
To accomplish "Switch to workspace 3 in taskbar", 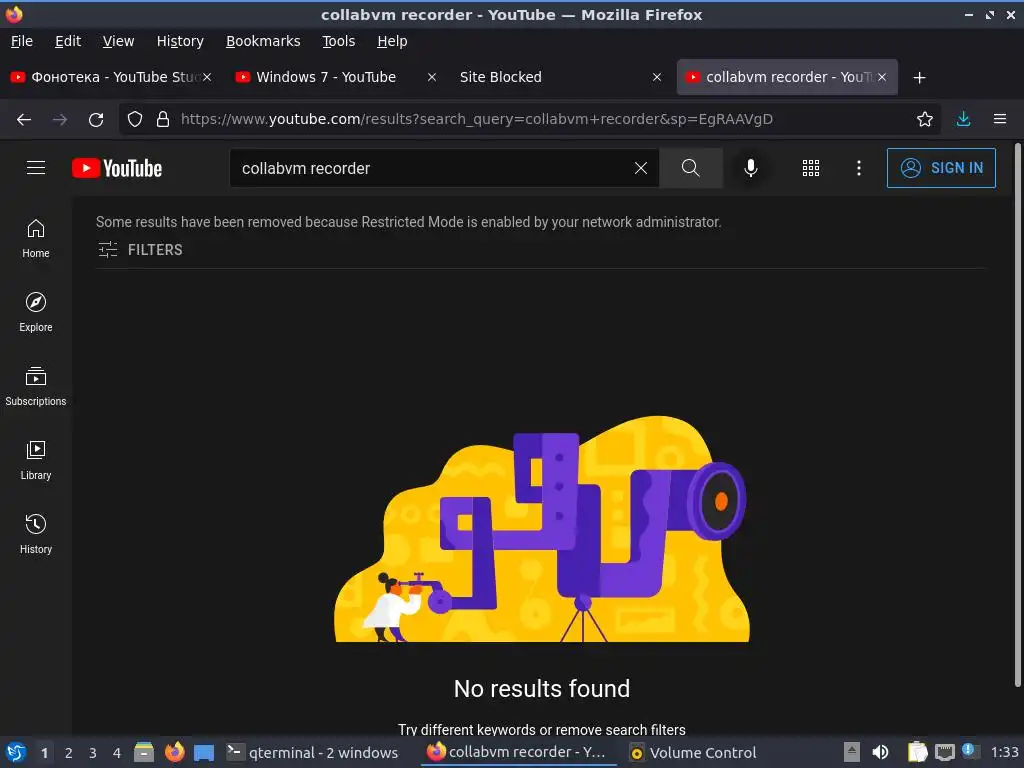I will click(x=93, y=753).
